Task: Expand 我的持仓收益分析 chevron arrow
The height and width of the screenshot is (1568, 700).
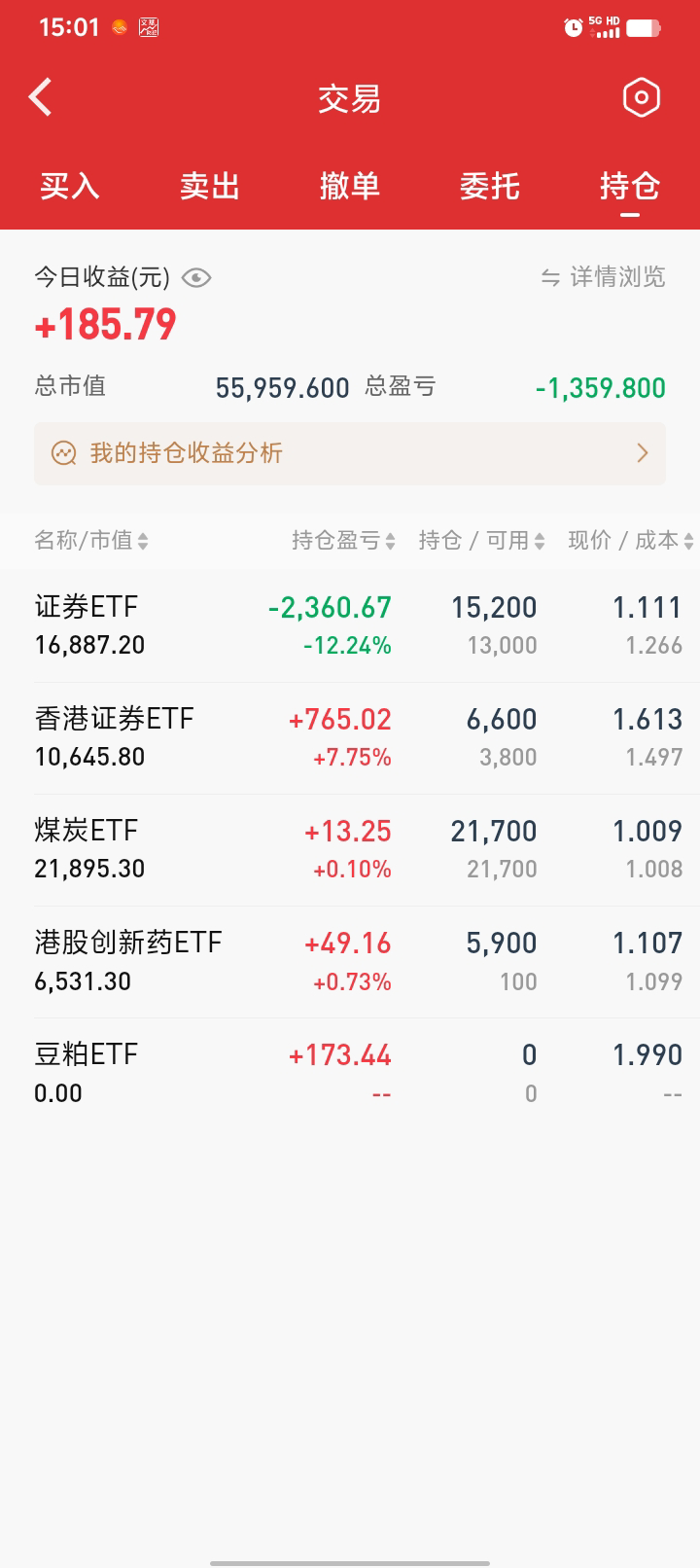Action: point(642,453)
